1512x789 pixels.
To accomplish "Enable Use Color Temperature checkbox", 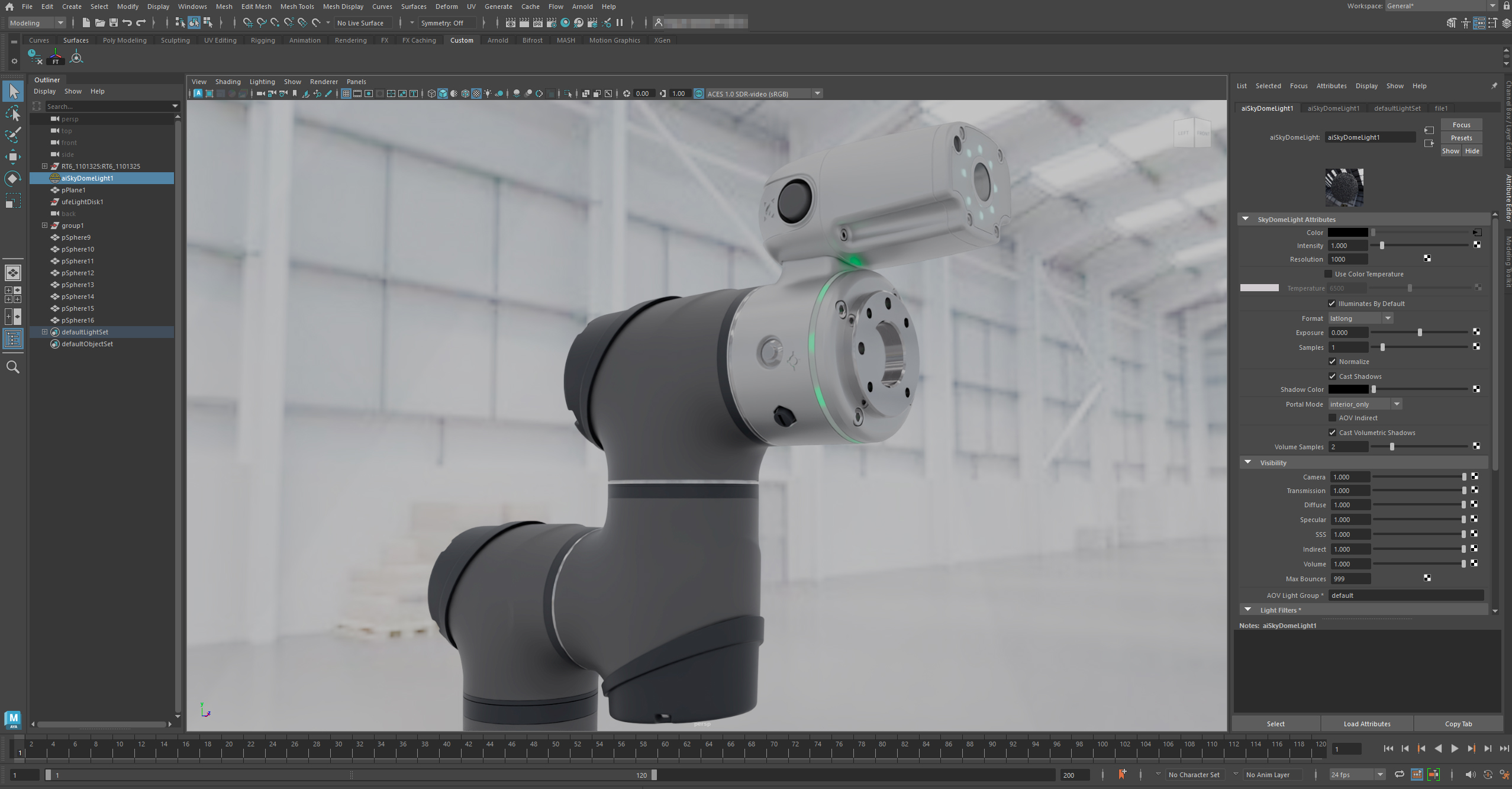I will [x=1328, y=274].
